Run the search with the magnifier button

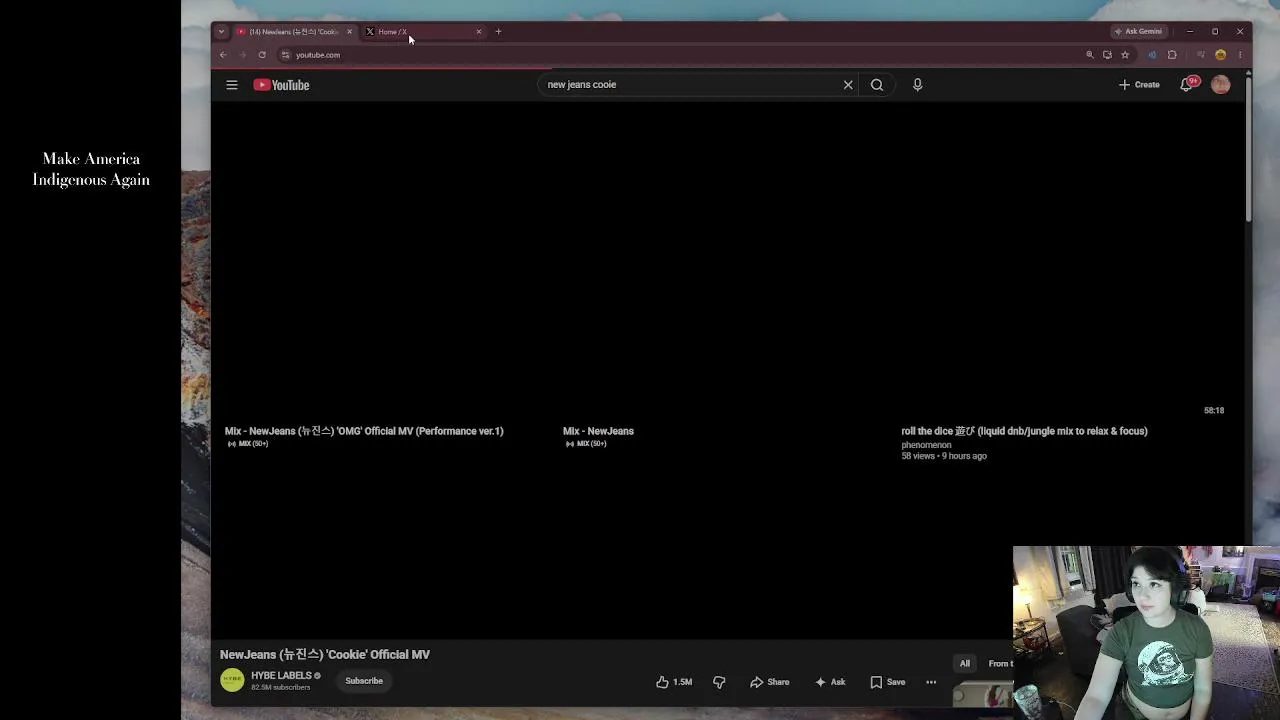coord(877,85)
